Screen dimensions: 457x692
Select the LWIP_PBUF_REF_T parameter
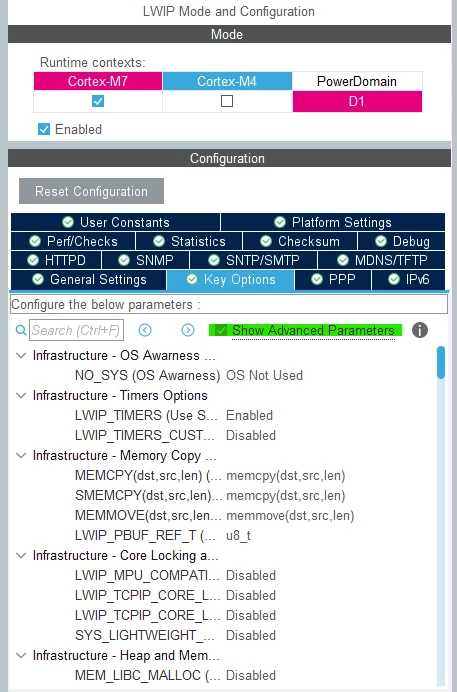145,536
